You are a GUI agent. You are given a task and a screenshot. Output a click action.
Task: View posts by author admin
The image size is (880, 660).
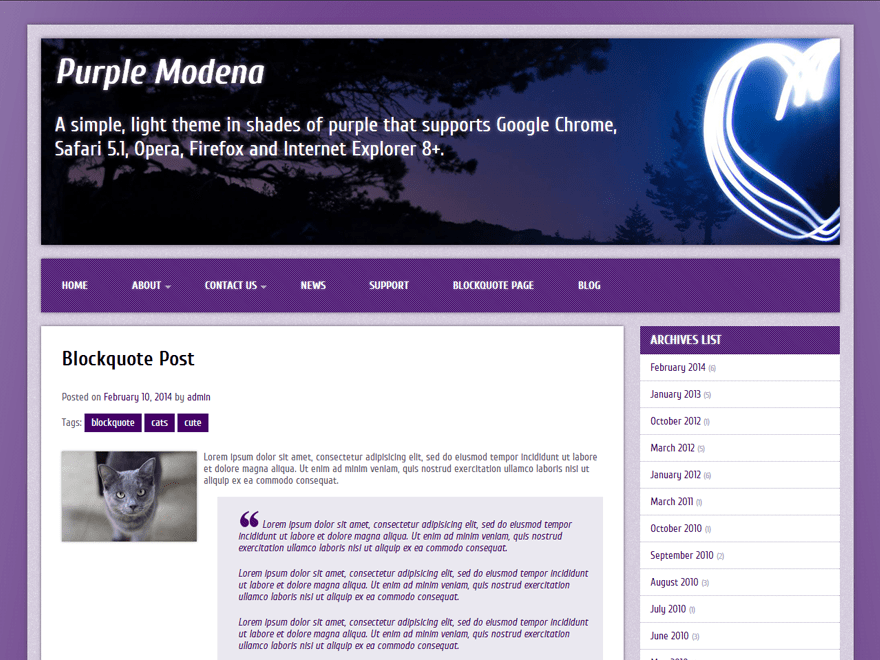pos(198,397)
